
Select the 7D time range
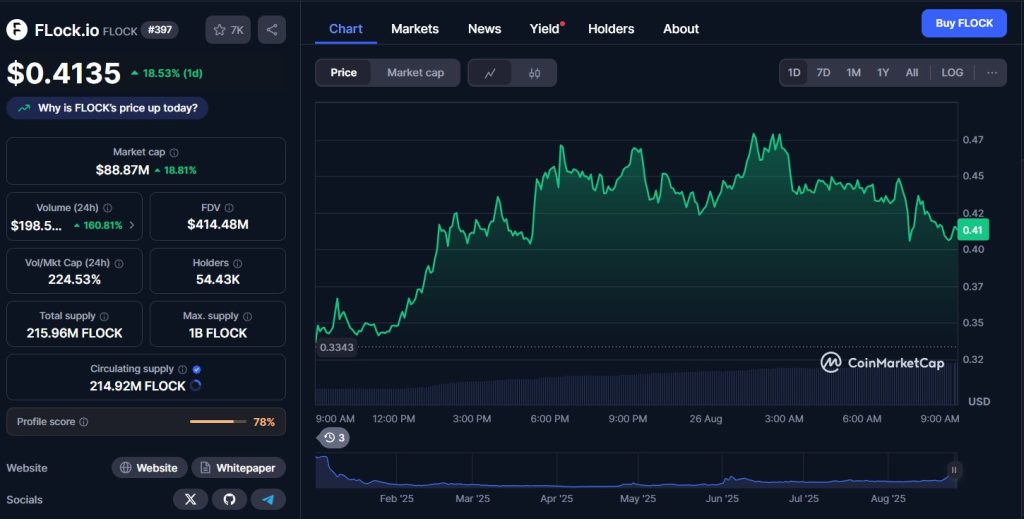coord(823,73)
